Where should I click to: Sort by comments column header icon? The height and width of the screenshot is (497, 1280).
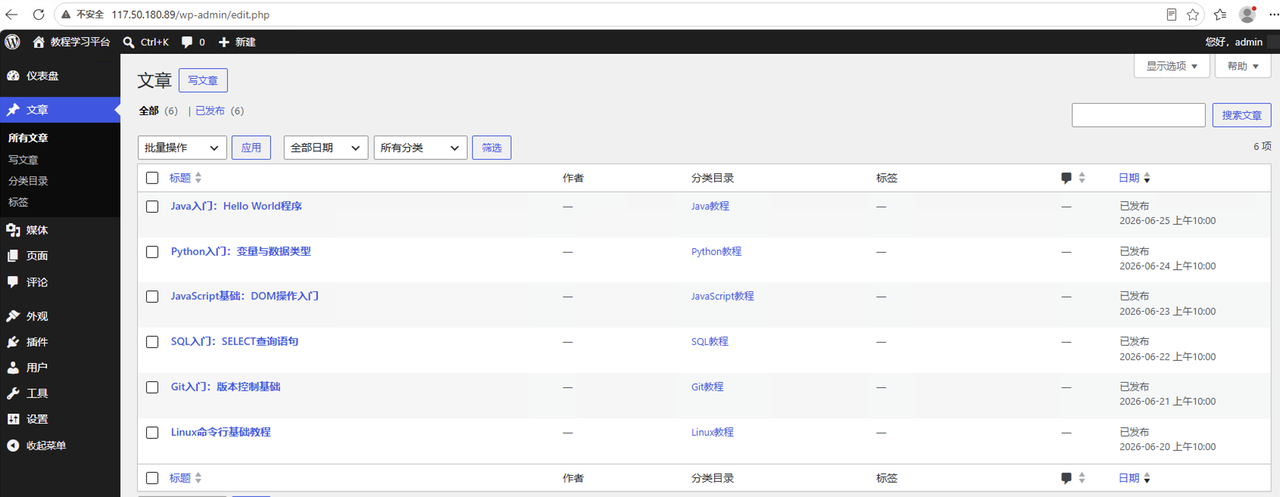point(1073,178)
